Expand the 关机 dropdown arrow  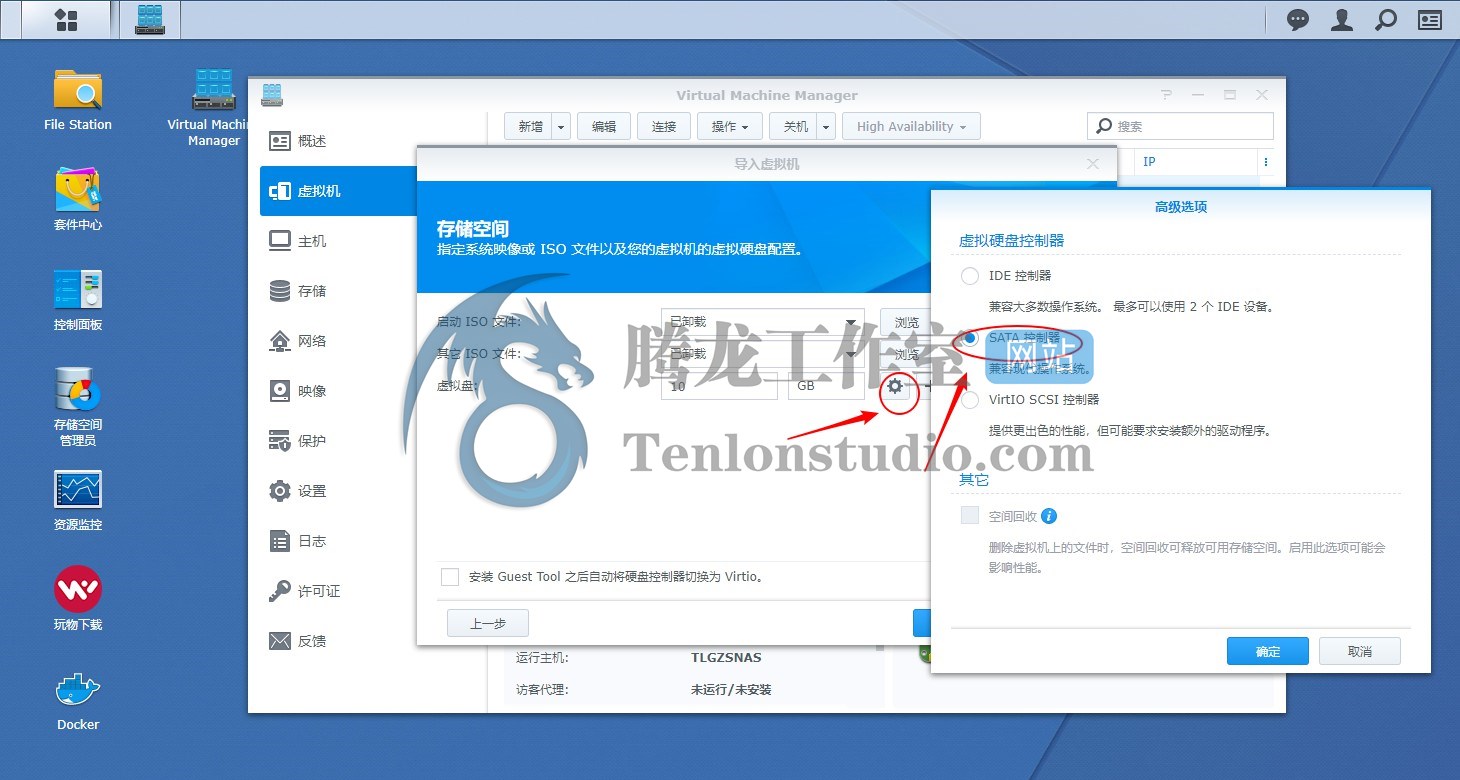pyautogui.click(x=826, y=126)
